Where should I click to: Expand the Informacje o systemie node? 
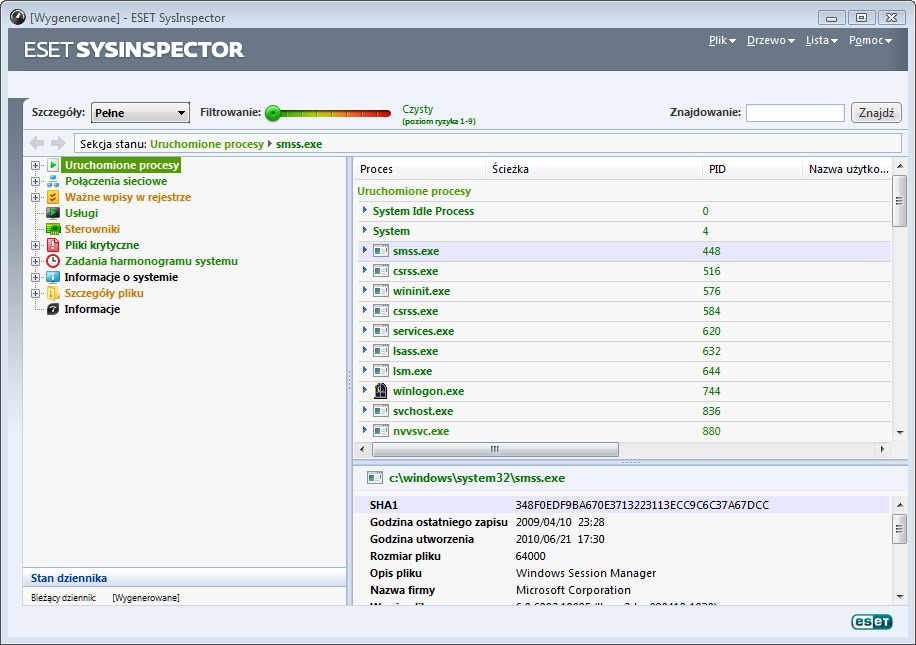click(x=36, y=277)
